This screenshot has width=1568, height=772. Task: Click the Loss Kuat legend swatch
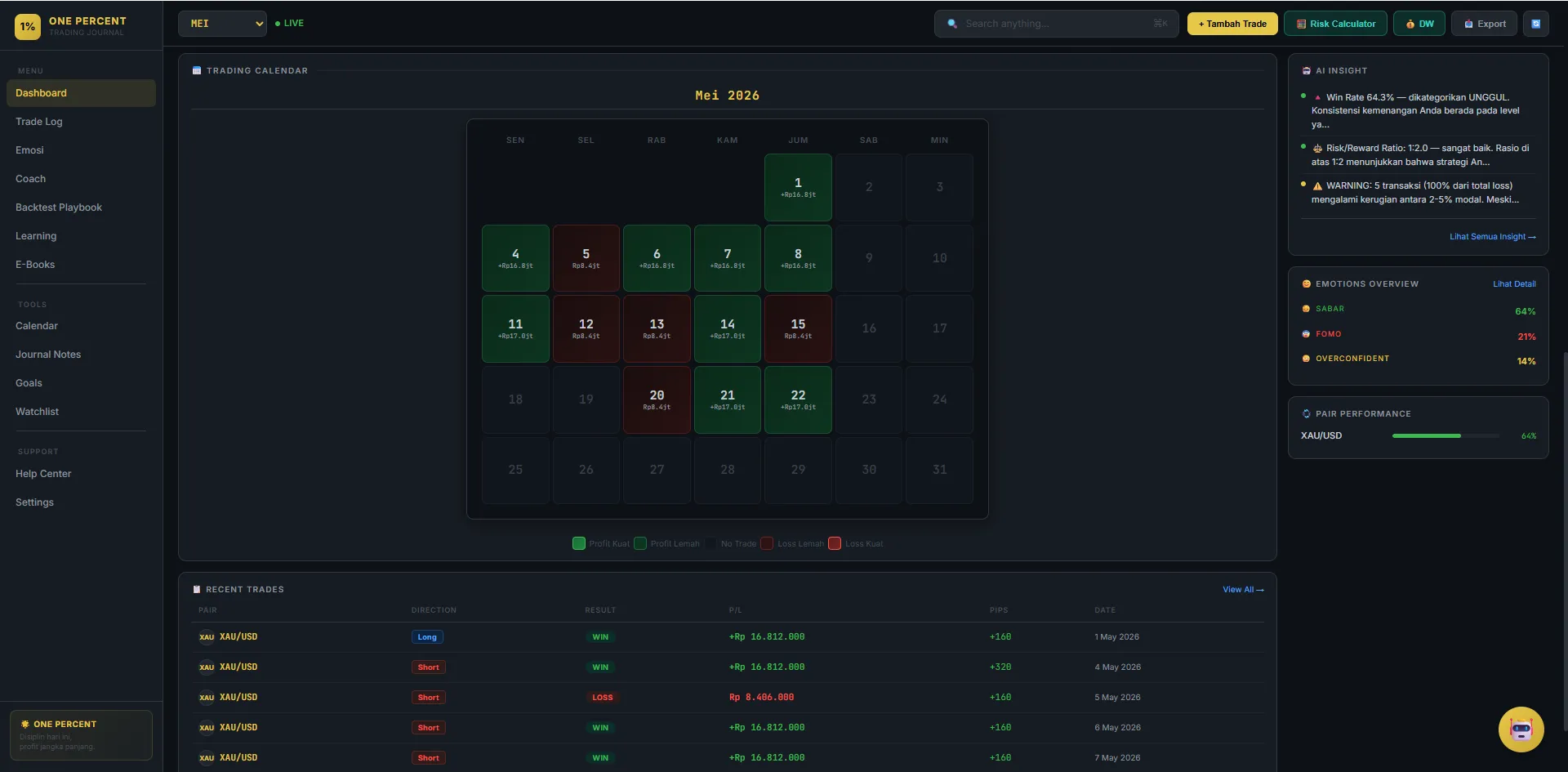pos(835,543)
